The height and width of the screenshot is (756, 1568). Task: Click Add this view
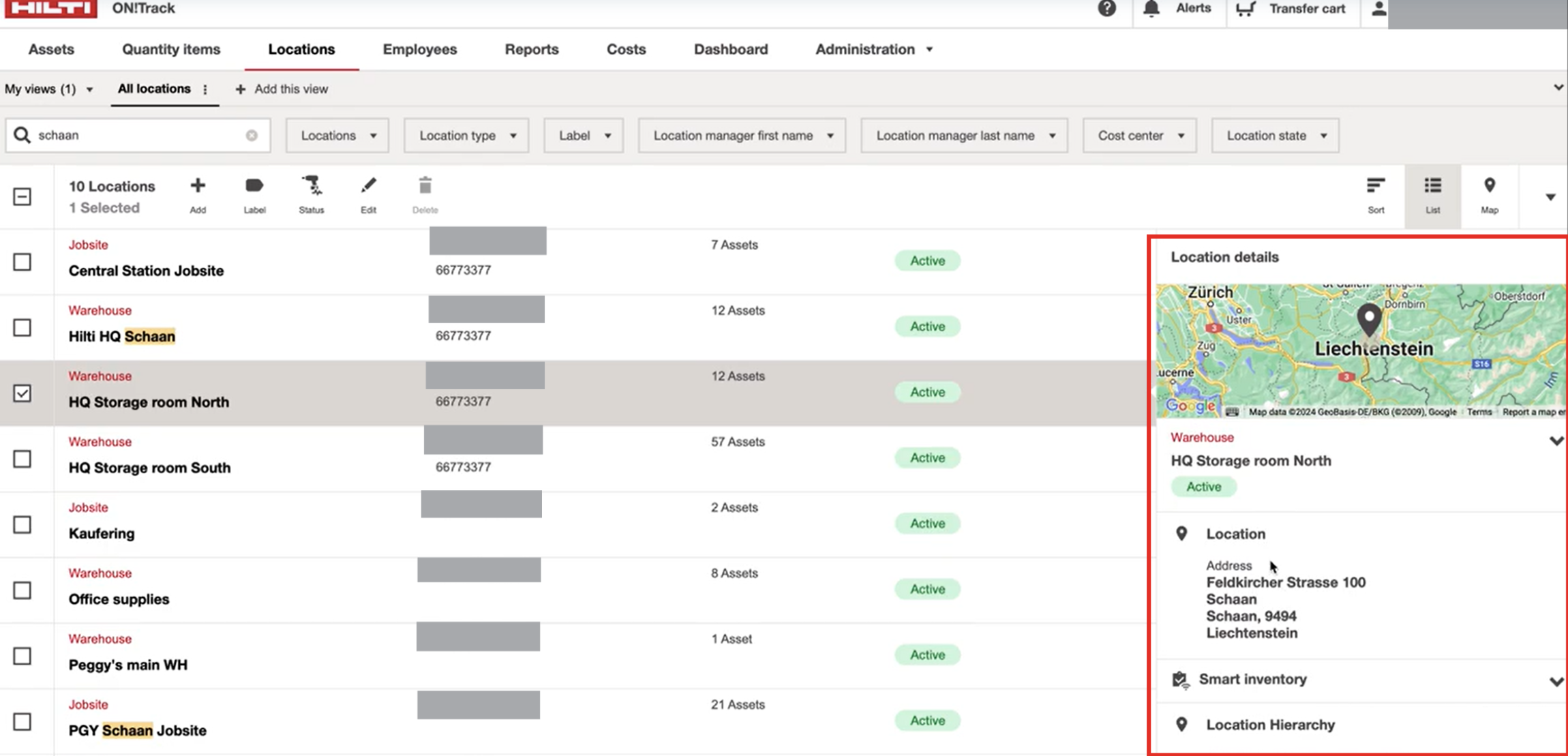tap(282, 89)
